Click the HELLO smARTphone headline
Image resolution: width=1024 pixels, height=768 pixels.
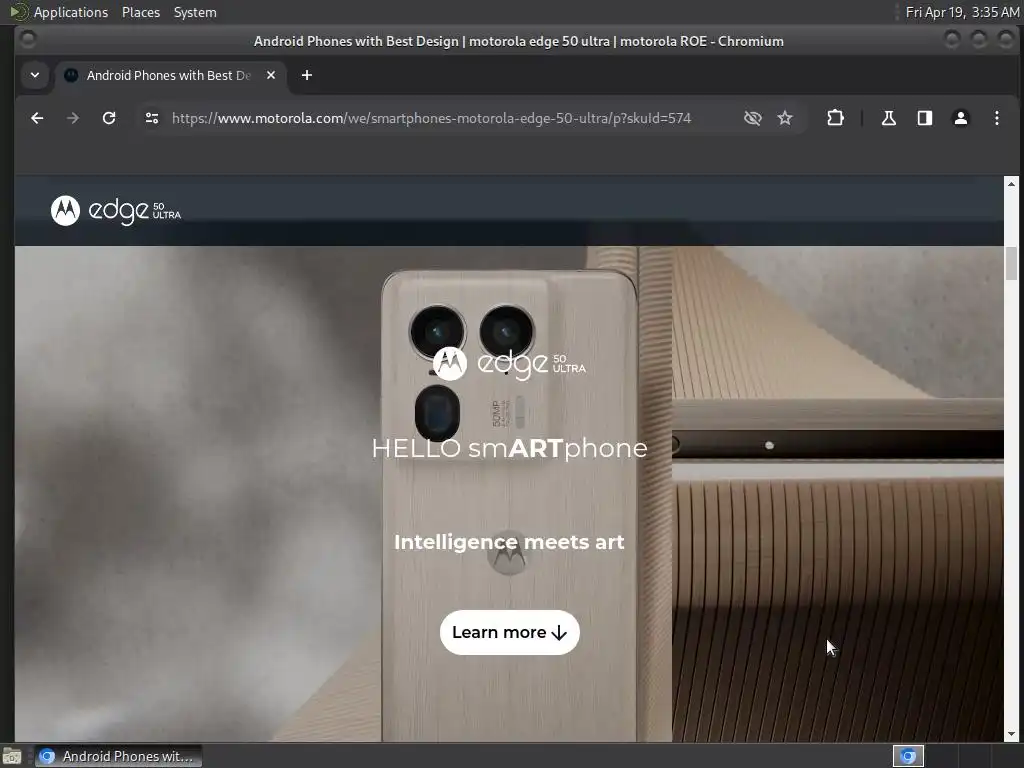point(509,449)
